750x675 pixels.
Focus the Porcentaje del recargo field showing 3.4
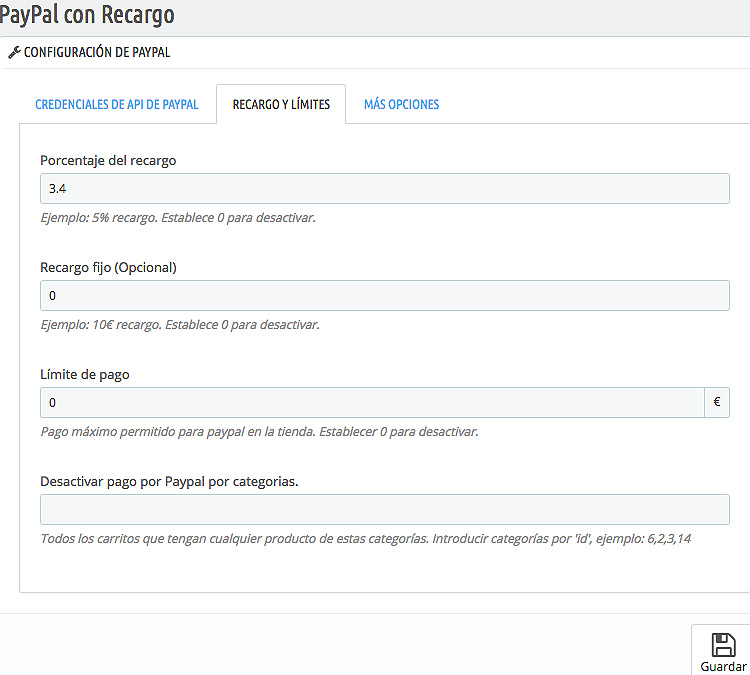385,188
